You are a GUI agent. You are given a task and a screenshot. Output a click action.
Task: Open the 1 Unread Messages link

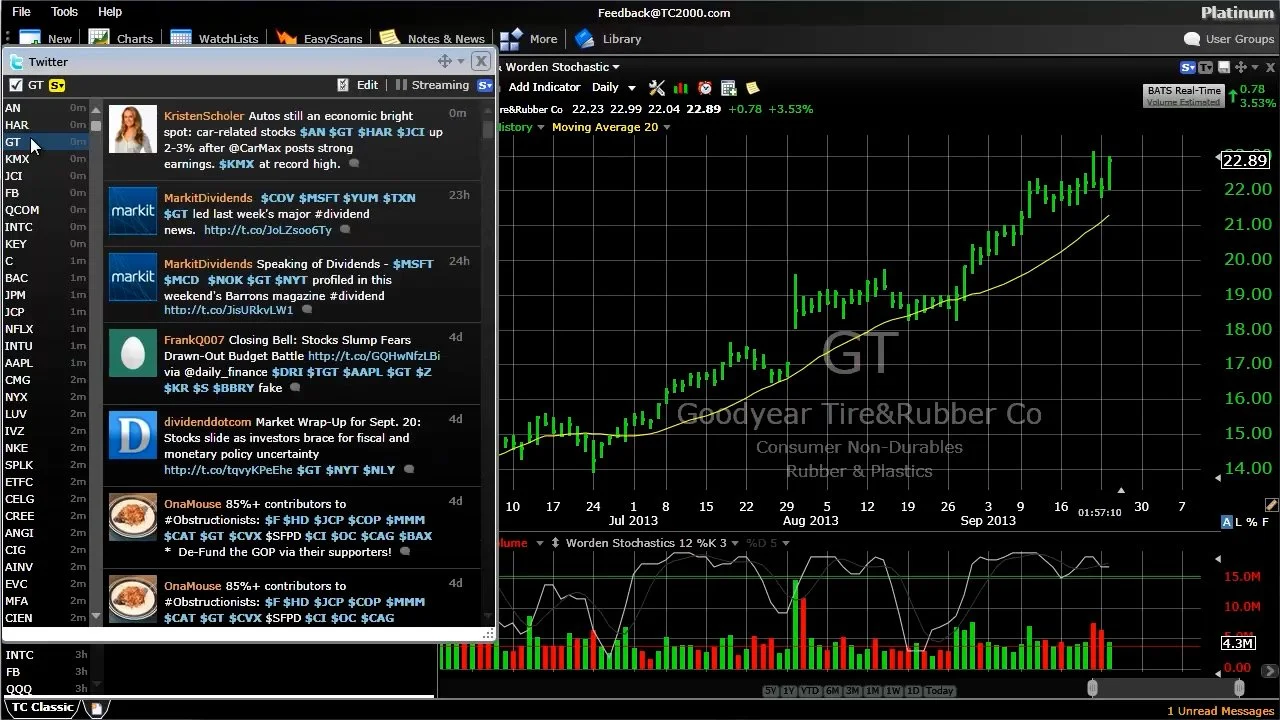(x=1220, y=711)
